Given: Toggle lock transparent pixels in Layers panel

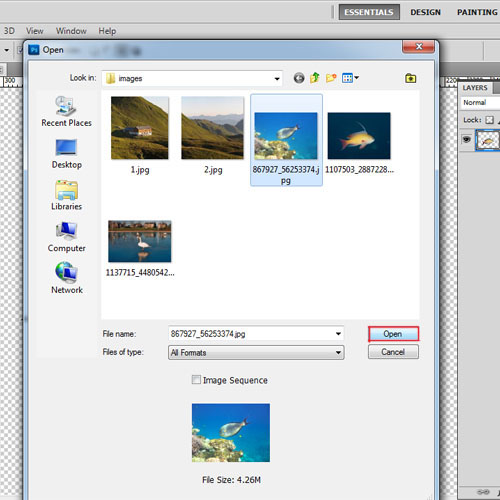Looking at the screenshot, I should point(489,120).
